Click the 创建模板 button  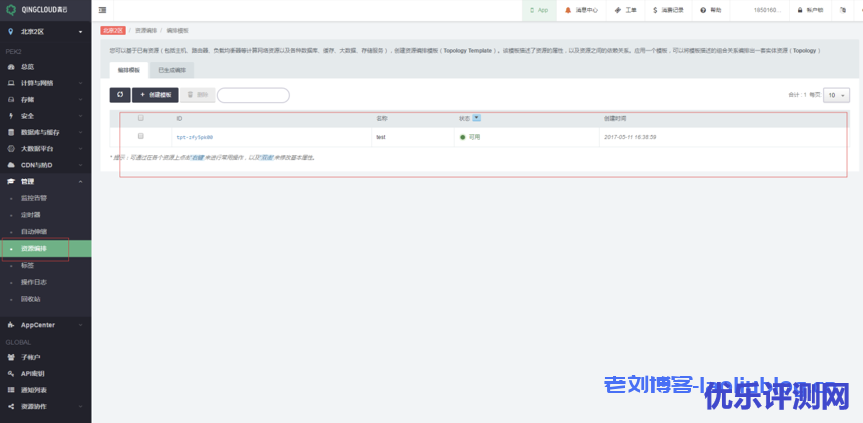155,95
